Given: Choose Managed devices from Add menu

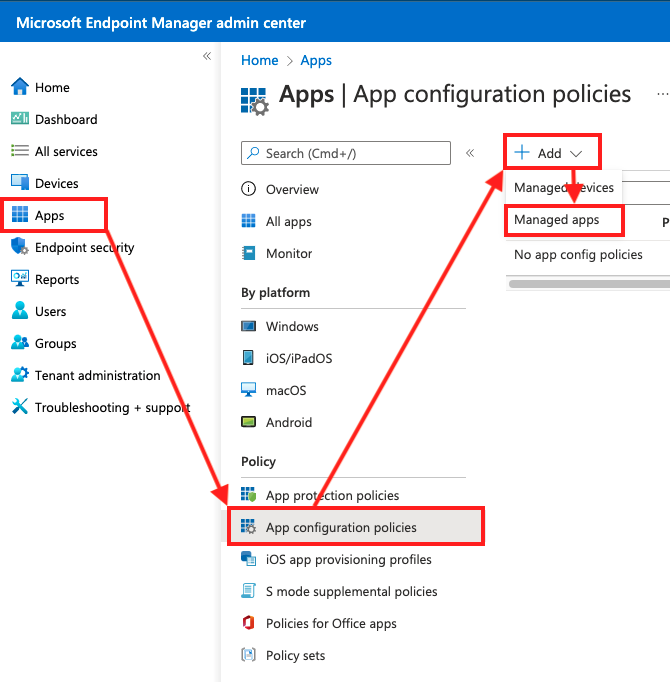Looking at the screenshot, I should point(564,187).
